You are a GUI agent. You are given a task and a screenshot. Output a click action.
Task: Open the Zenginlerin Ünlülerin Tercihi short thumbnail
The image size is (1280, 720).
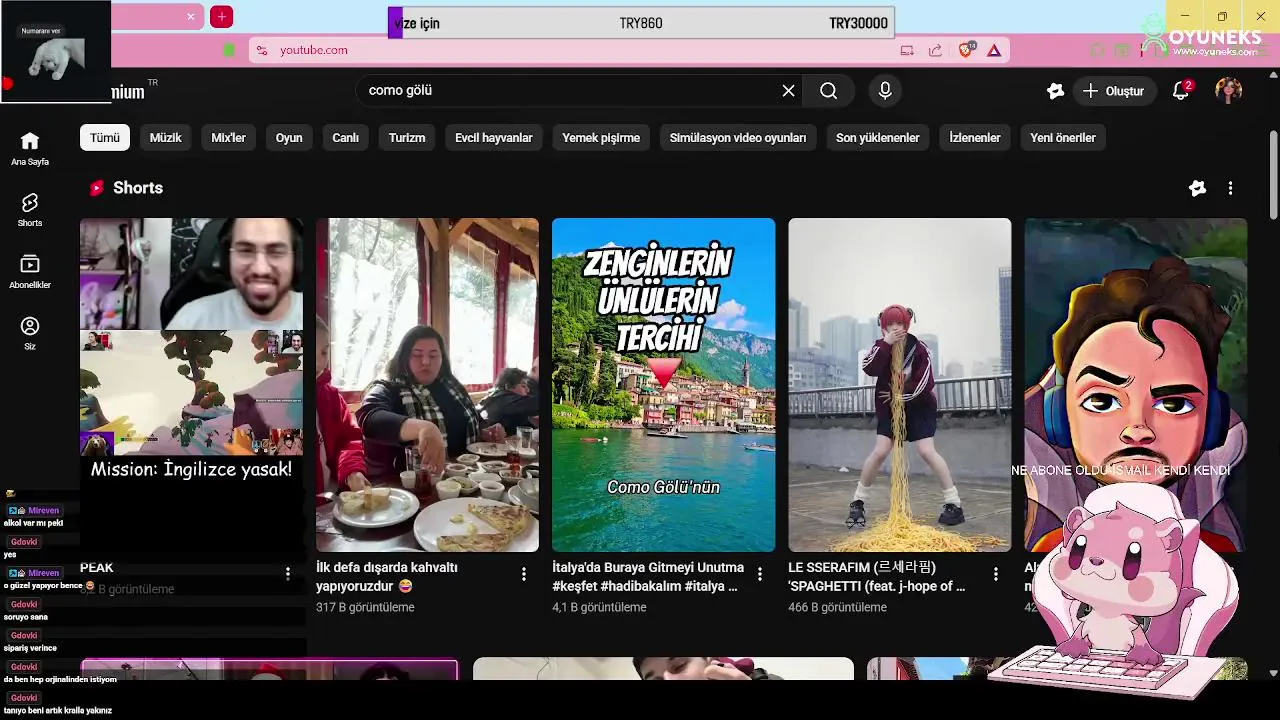coord(663,385)
